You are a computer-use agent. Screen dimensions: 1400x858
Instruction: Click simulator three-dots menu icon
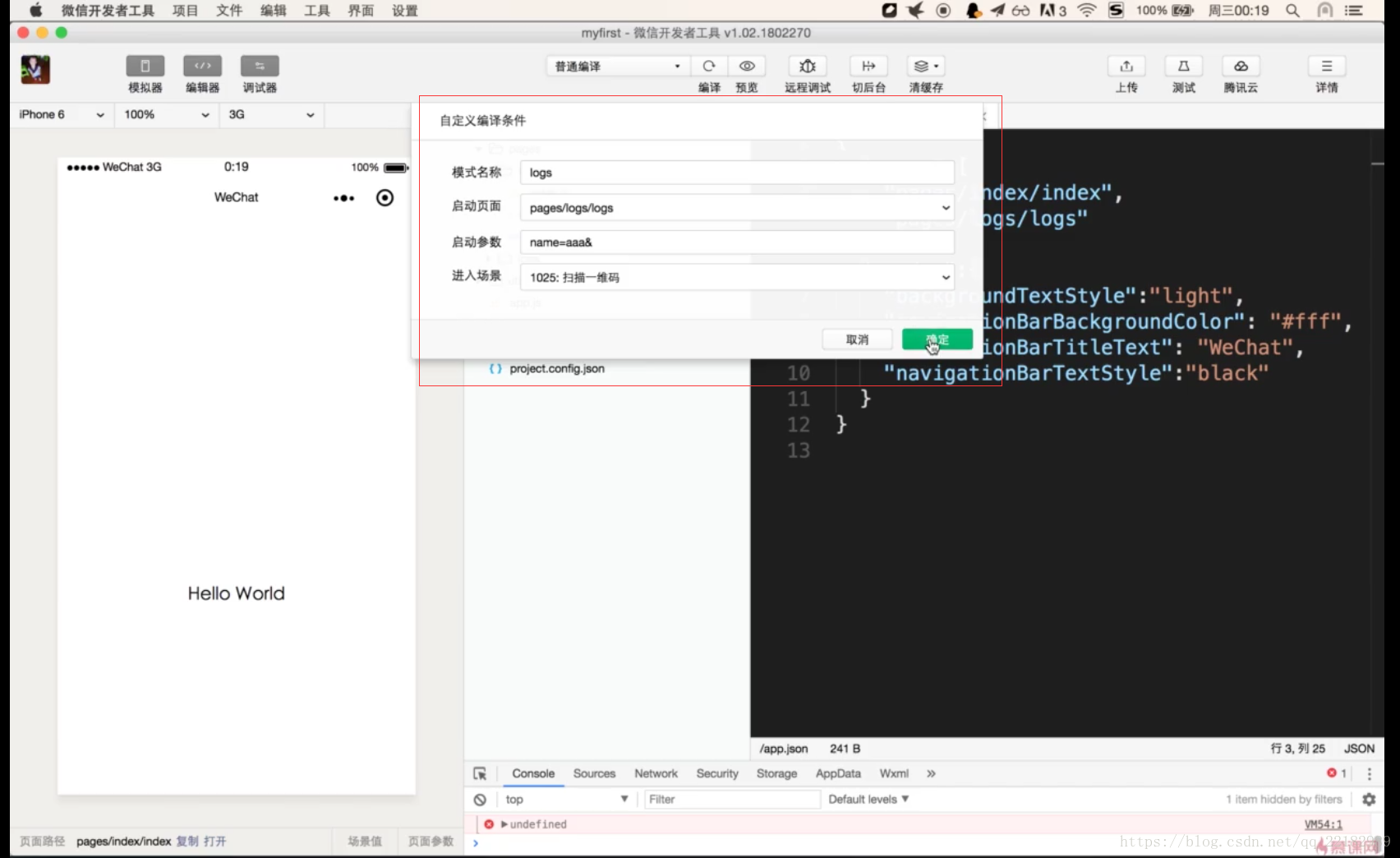pos(343,198)
